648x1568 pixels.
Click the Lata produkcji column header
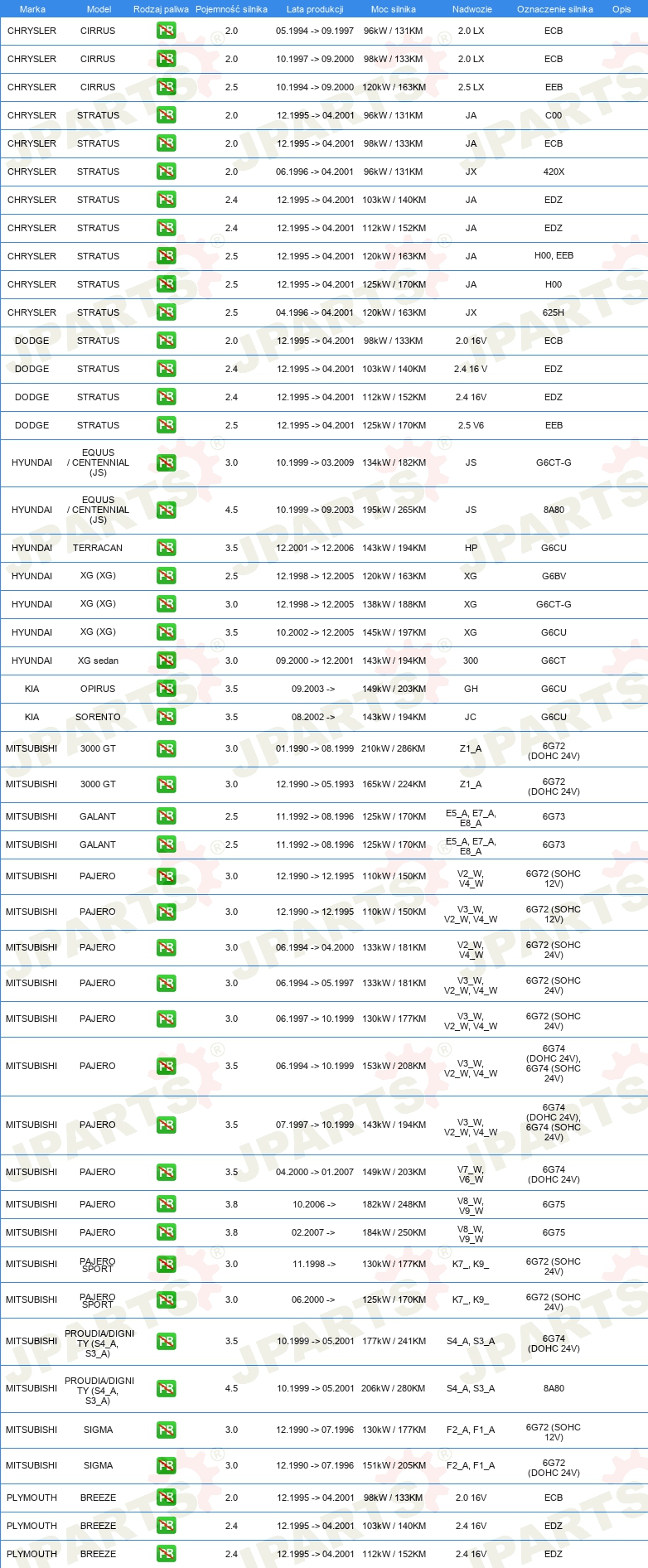[x=315, y=9]
